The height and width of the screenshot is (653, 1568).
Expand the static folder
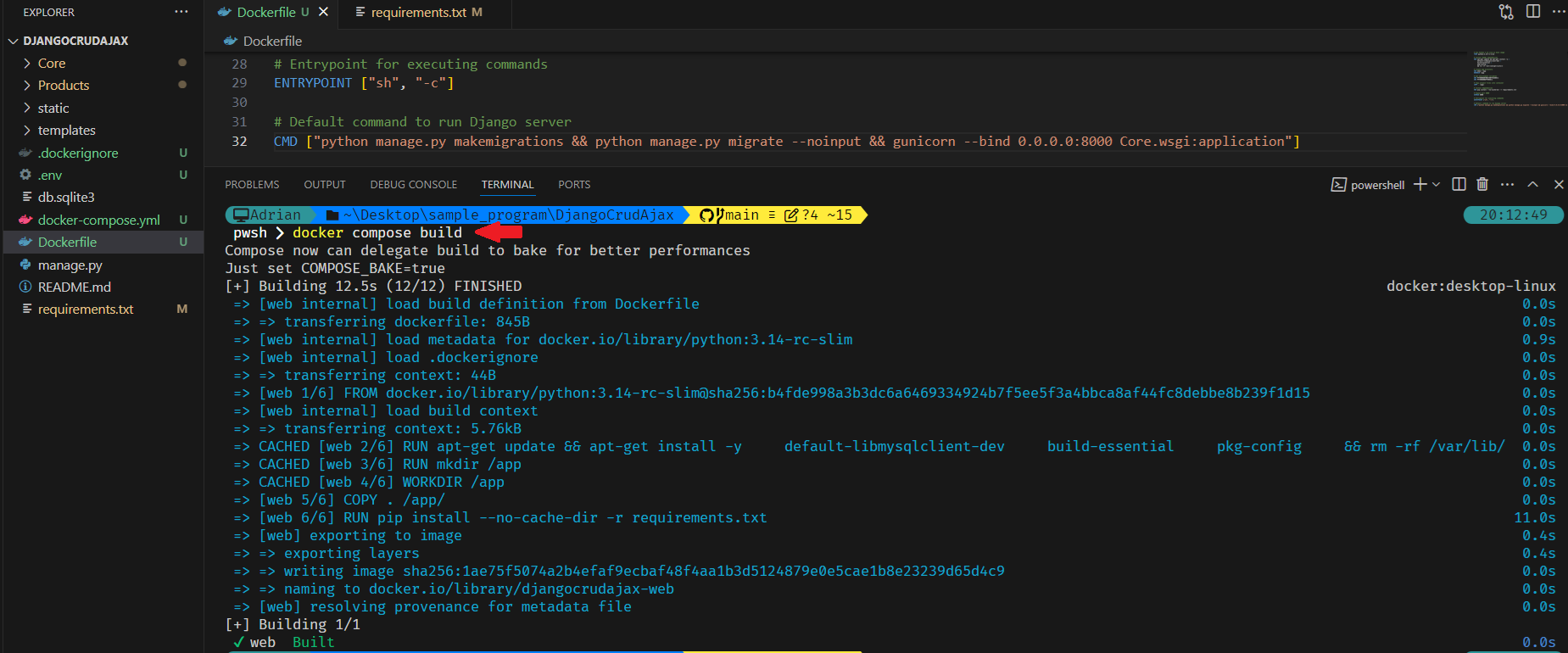53,108
